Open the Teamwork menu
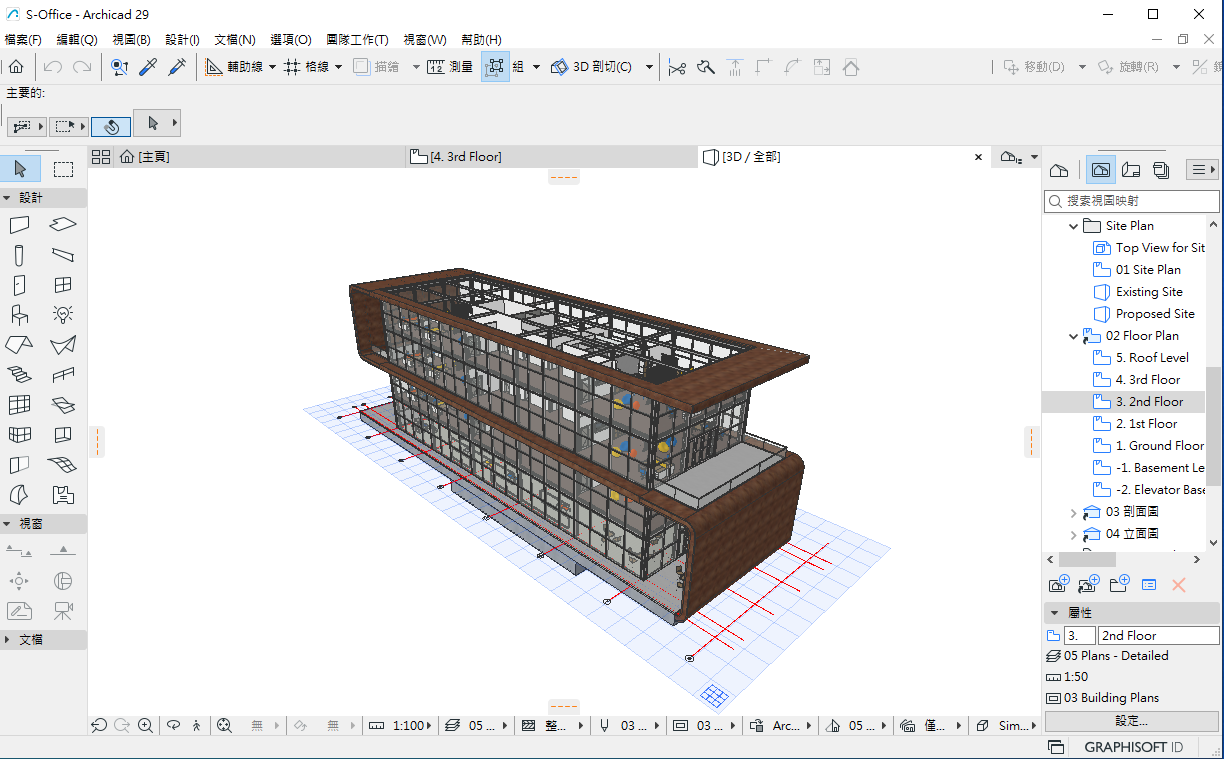The height and width of the screenshot is (759, 1224). click(x=356, y=40)
